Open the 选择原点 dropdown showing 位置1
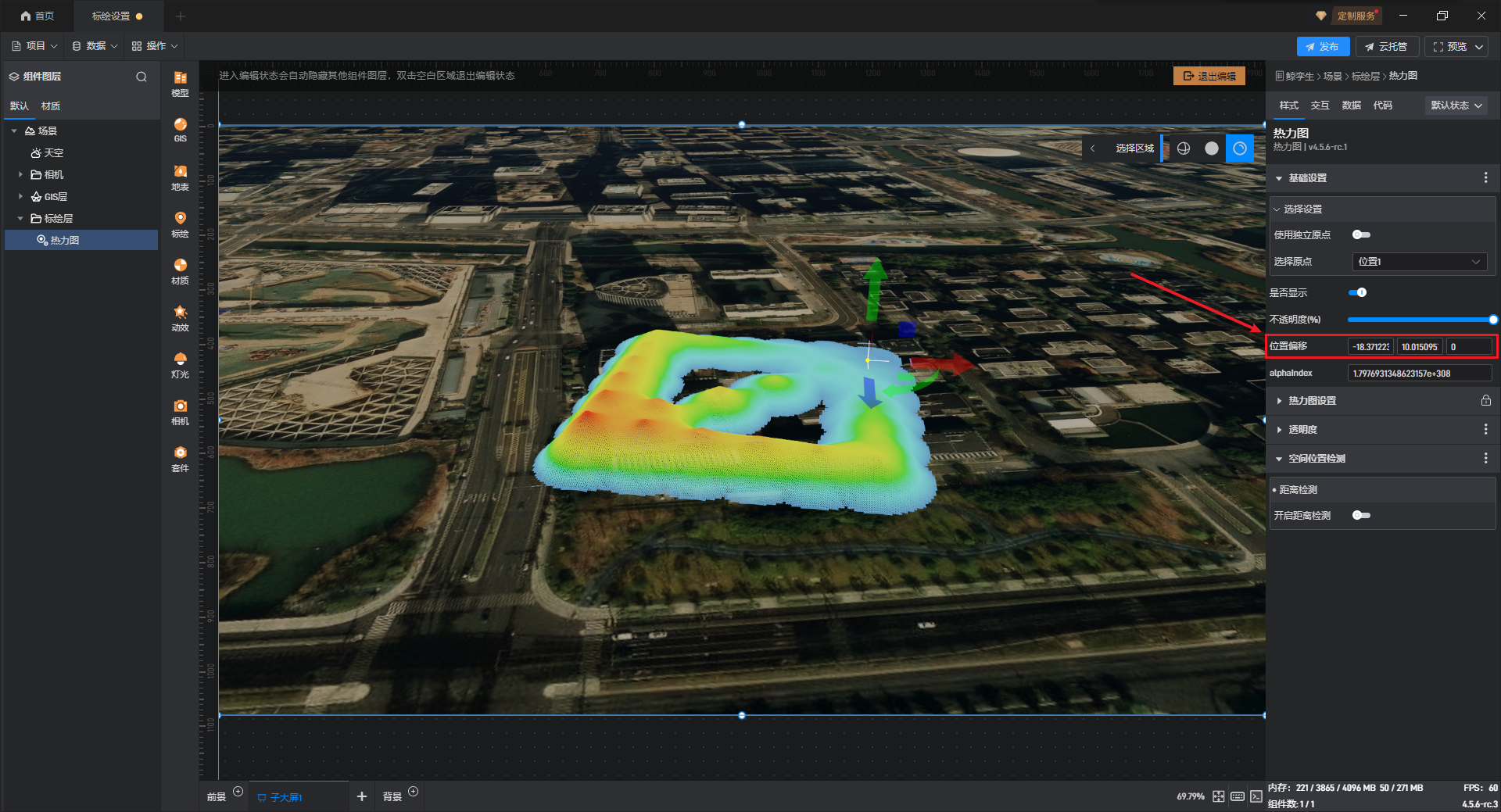 [1419, 262]
